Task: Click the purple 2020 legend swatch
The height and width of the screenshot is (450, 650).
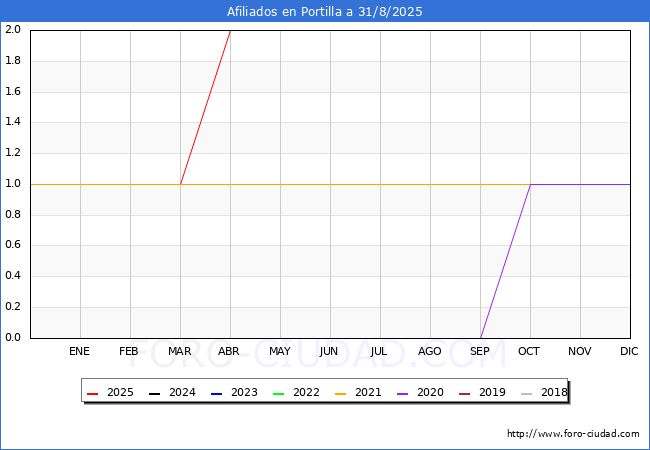Action: point(403,394)
